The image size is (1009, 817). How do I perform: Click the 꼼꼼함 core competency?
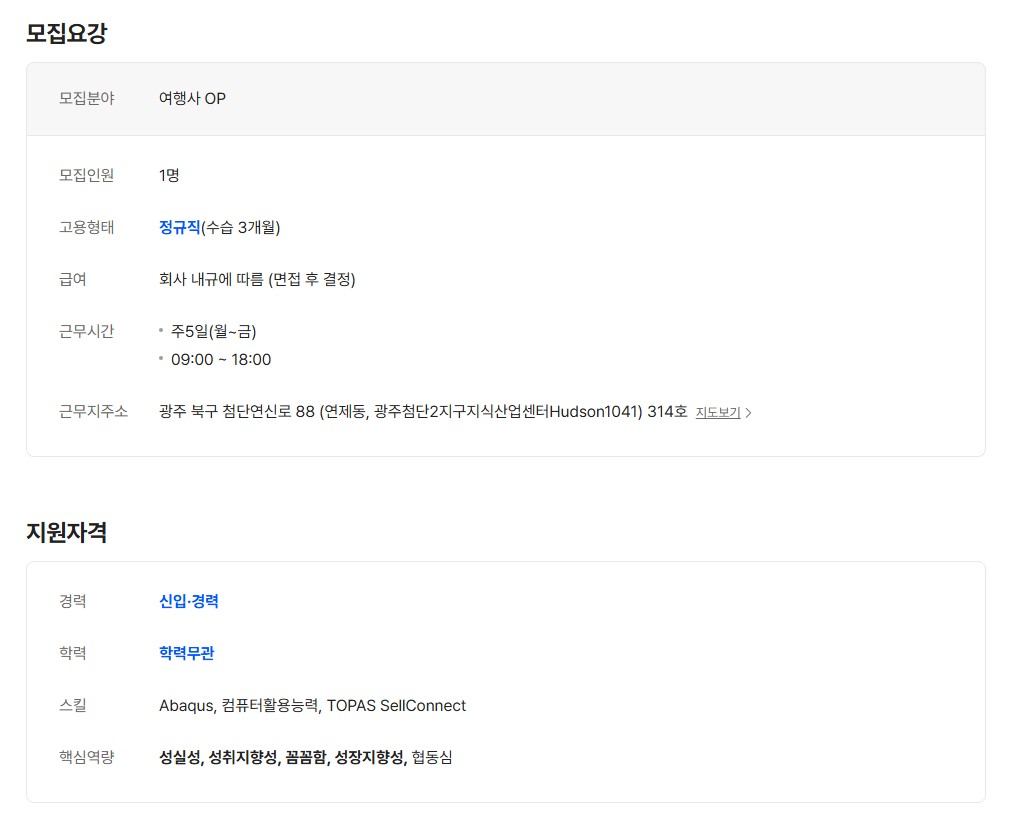(305, 757)
